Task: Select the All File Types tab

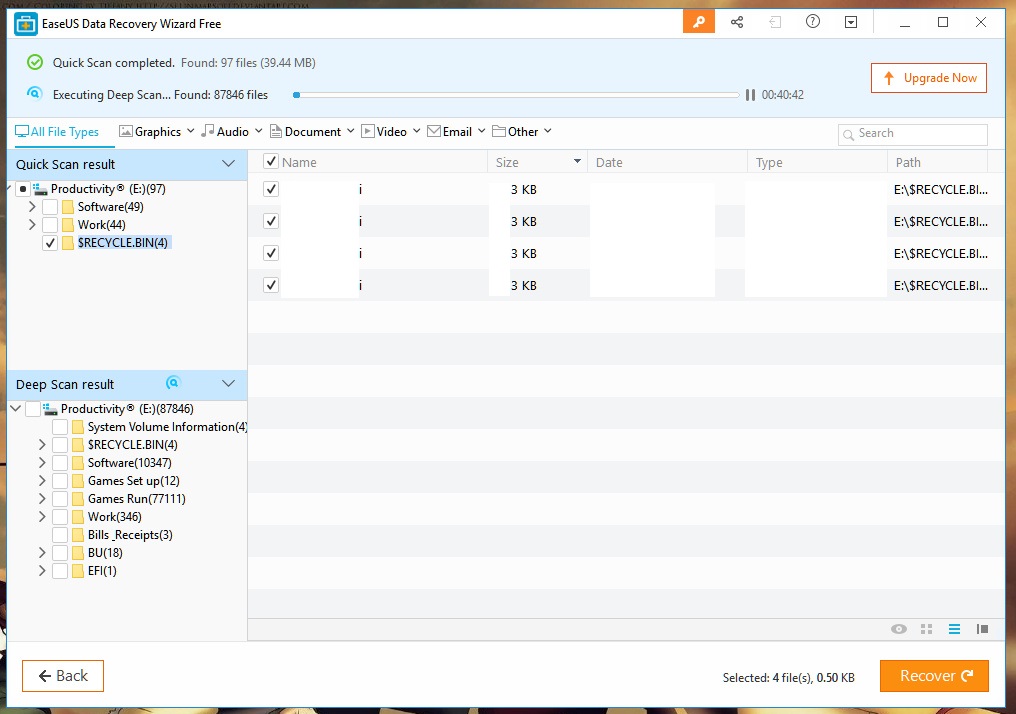Action: tap(57, 132)
